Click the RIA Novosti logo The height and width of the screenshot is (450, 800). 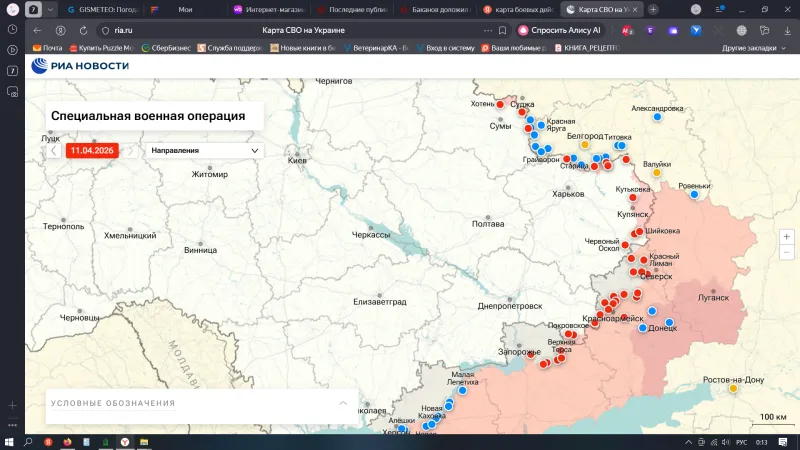80,66
